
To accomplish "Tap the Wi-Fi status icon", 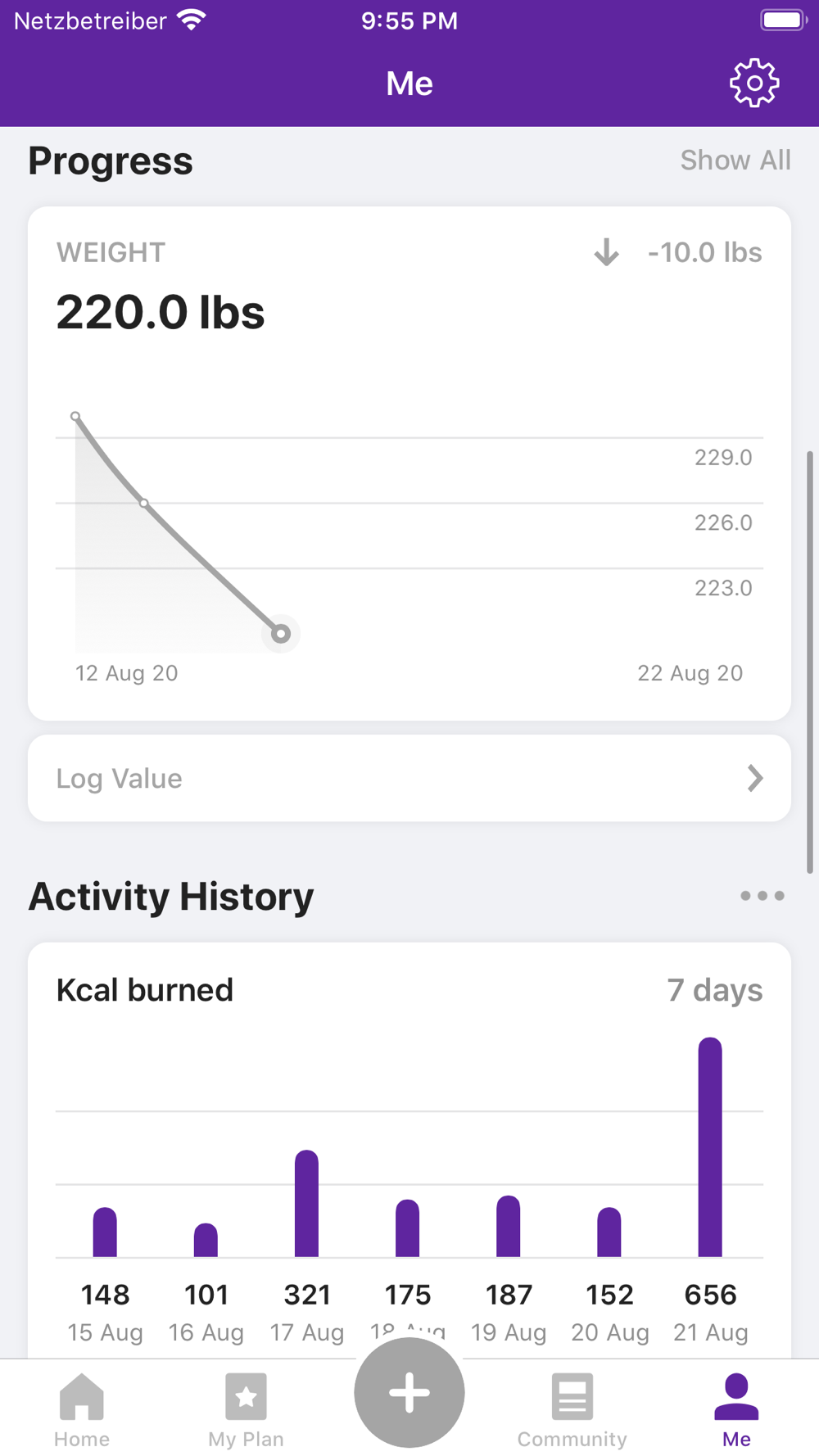I will pos(192,20).
